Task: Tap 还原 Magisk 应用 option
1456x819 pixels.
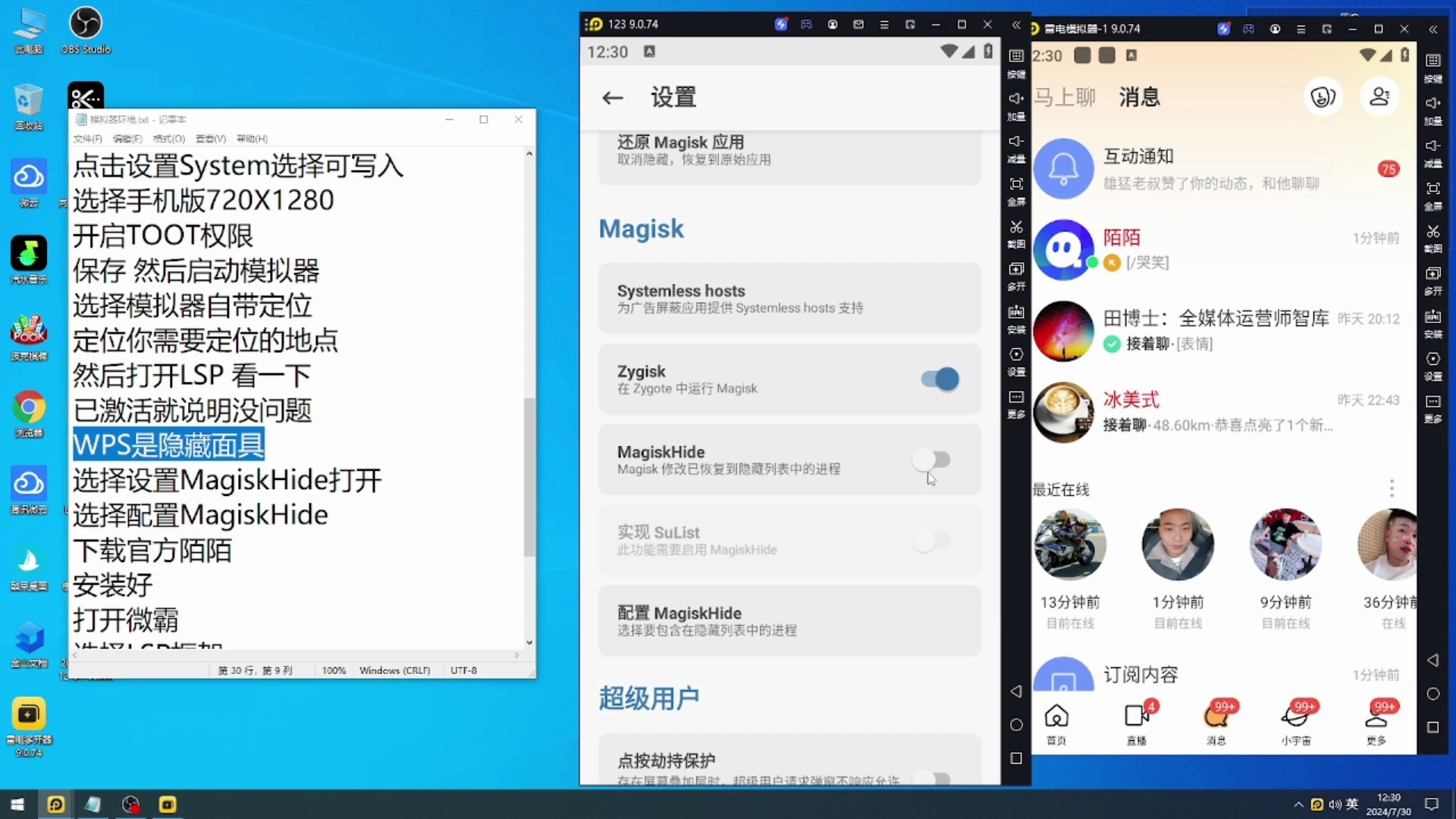Action: coord(789,157)
